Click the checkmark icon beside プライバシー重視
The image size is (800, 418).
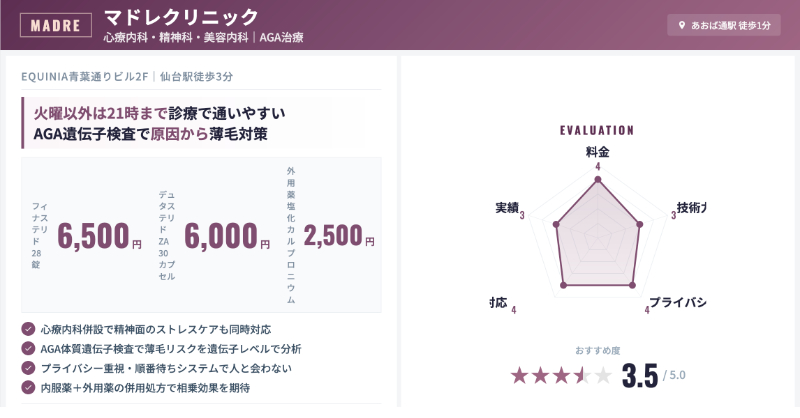tap(28, 368)
